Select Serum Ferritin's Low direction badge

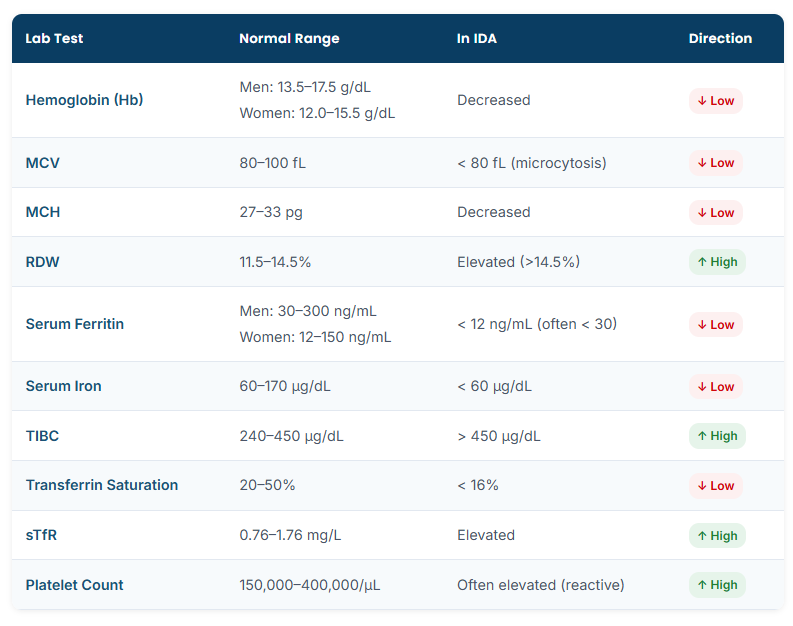point(716,325)
